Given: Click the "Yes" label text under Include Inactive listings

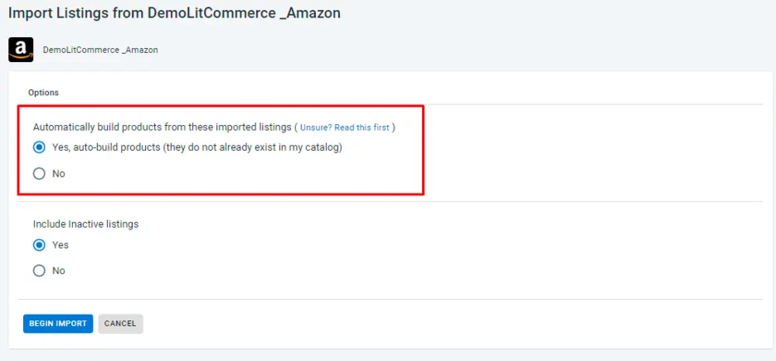Looking at the screenshot, I should tap(60, 245).
